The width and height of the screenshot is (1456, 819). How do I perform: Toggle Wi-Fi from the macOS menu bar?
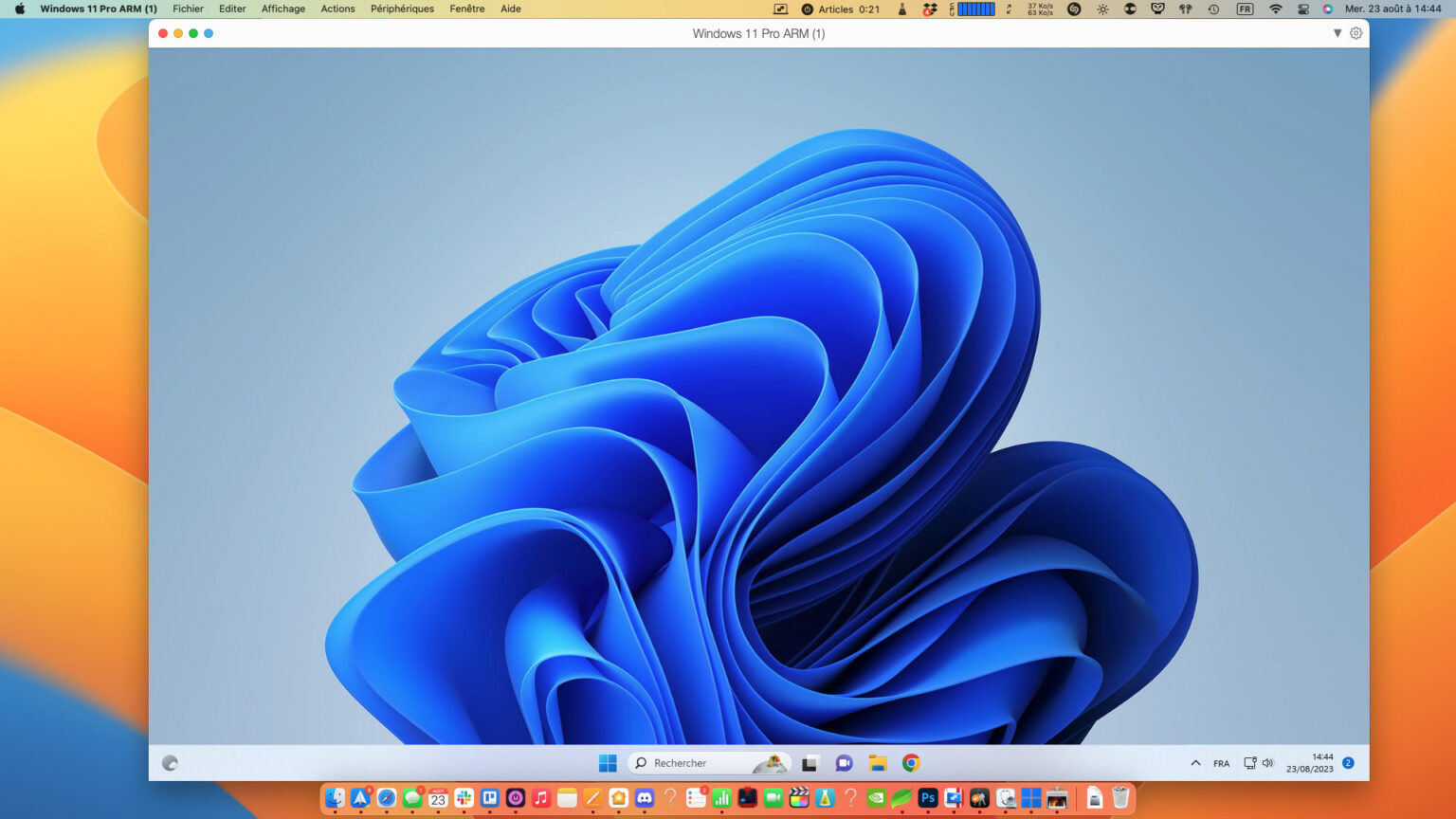click(x=1276, y=9)
